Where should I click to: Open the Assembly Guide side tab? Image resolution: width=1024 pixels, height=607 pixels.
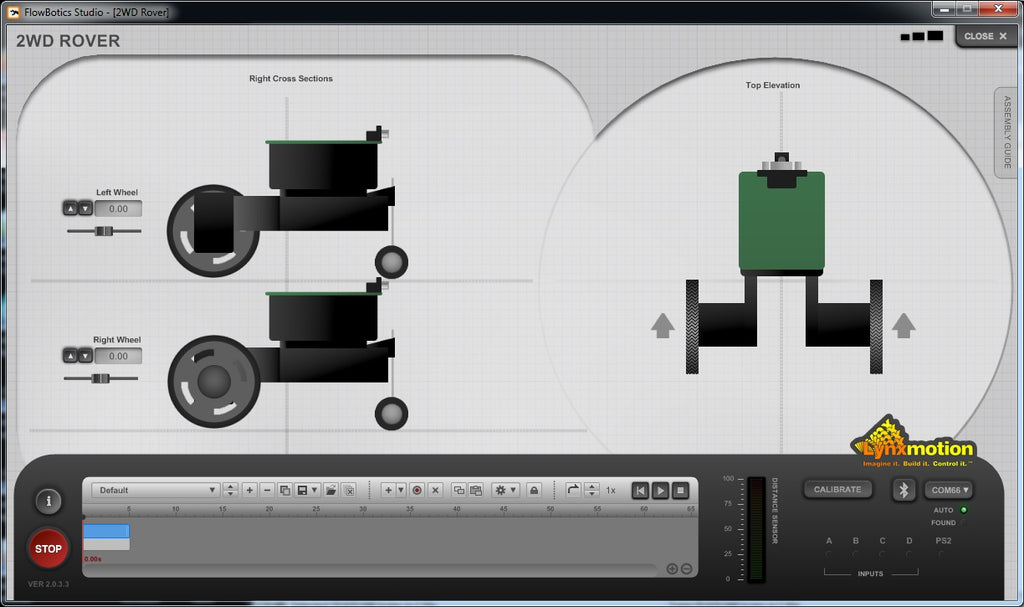coord(1007,132)
